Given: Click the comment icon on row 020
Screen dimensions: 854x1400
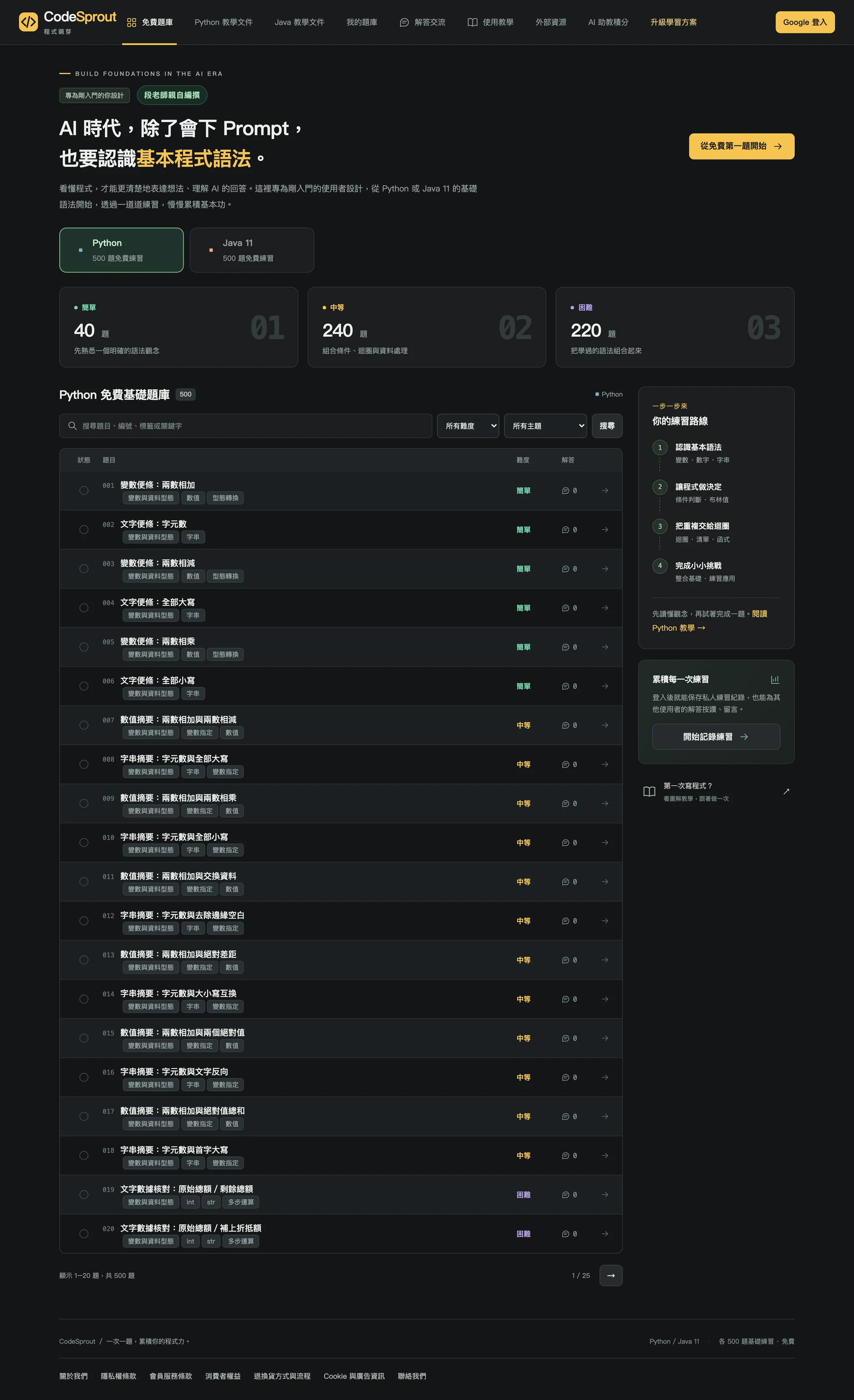Looking at the screenshot, I should click(565, 1234).
